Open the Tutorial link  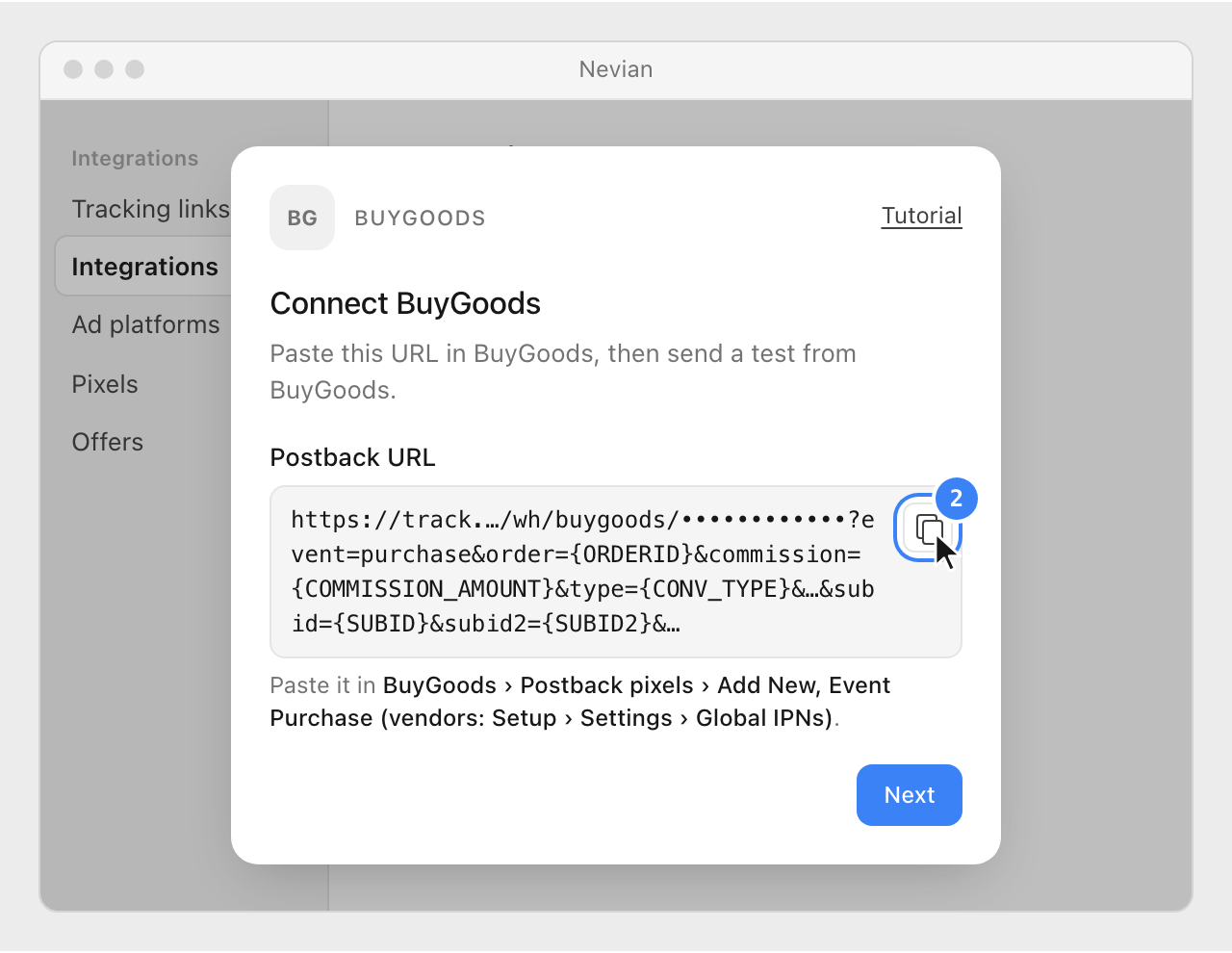click(922, 216)
